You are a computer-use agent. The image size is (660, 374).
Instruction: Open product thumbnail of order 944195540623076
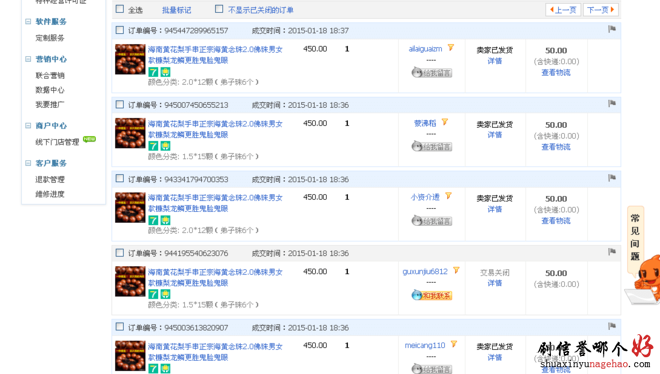[130, 281]
